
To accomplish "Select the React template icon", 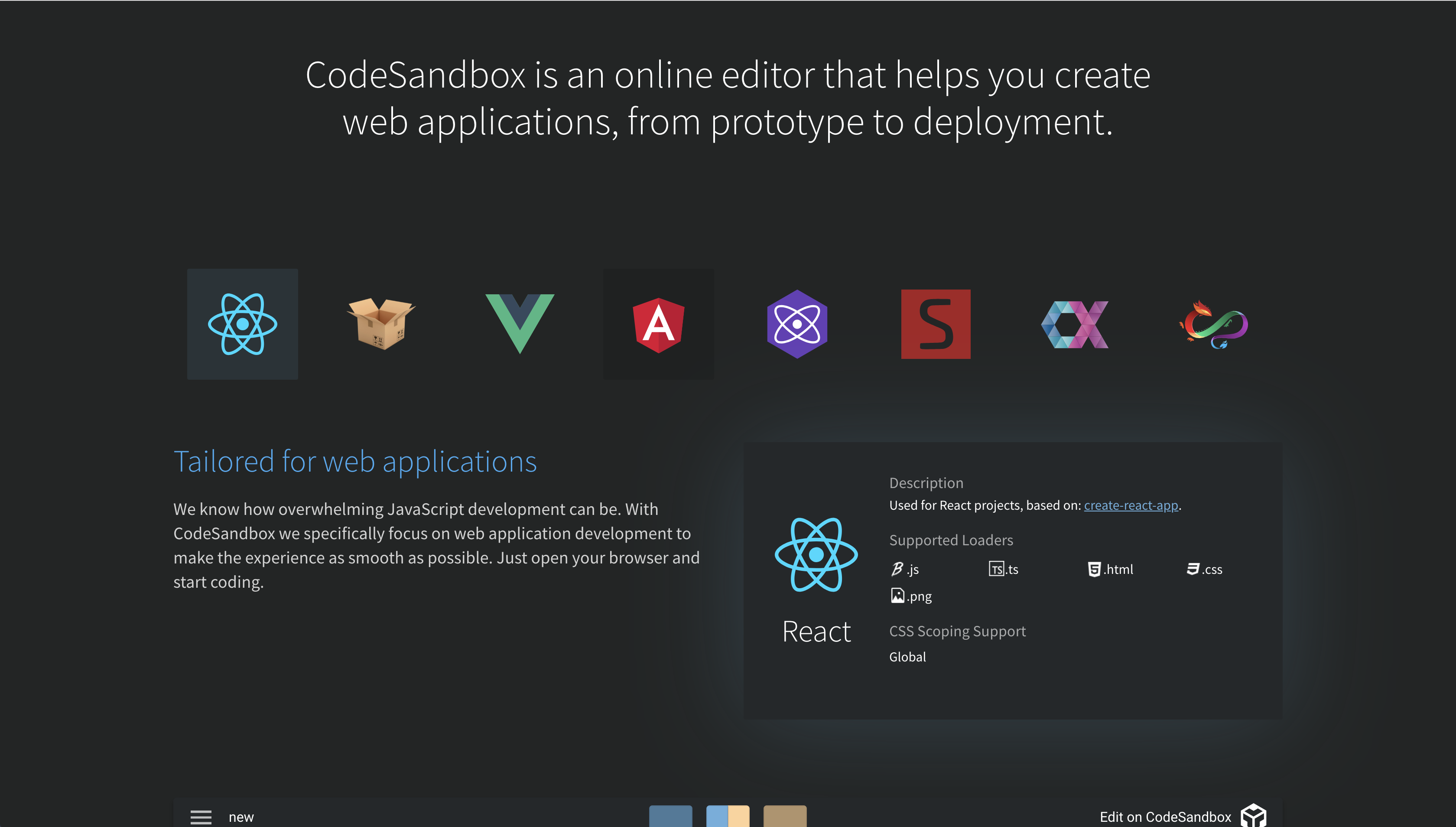I will (x=243, y=324).
